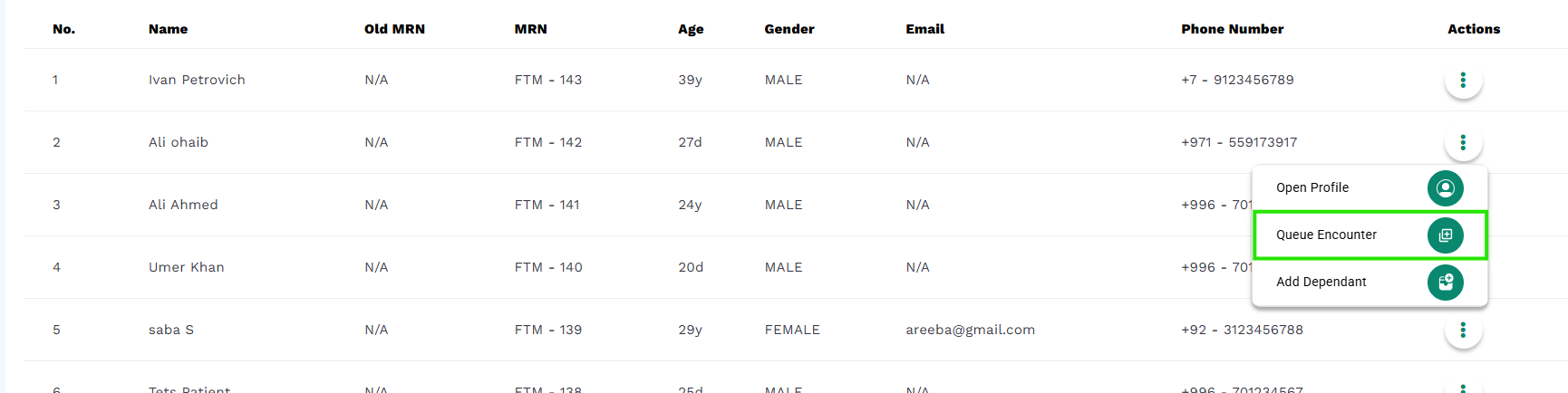Click patient name Umer Khan
This screenshot has width=1568, height=393.
click(186, 267)
